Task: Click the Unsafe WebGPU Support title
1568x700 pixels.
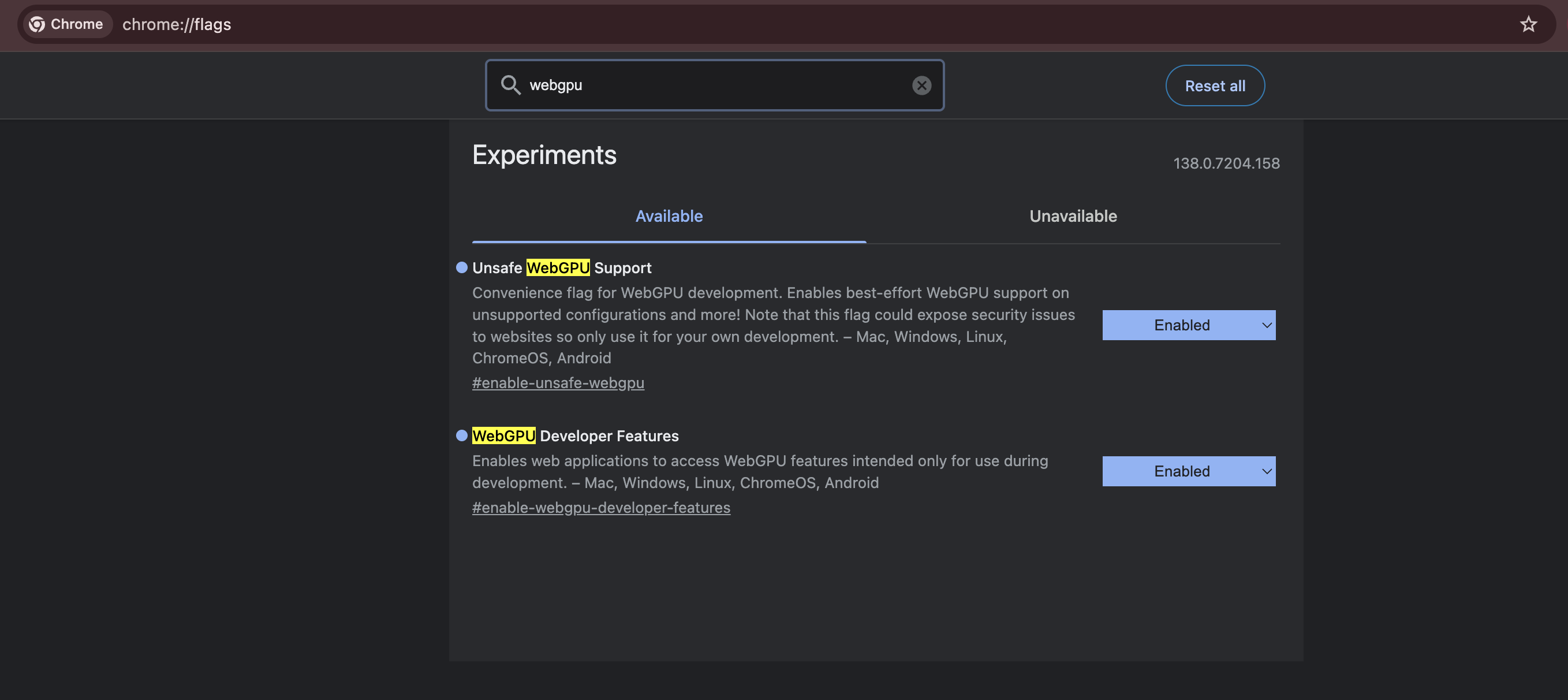Action: tap(561, 268)
